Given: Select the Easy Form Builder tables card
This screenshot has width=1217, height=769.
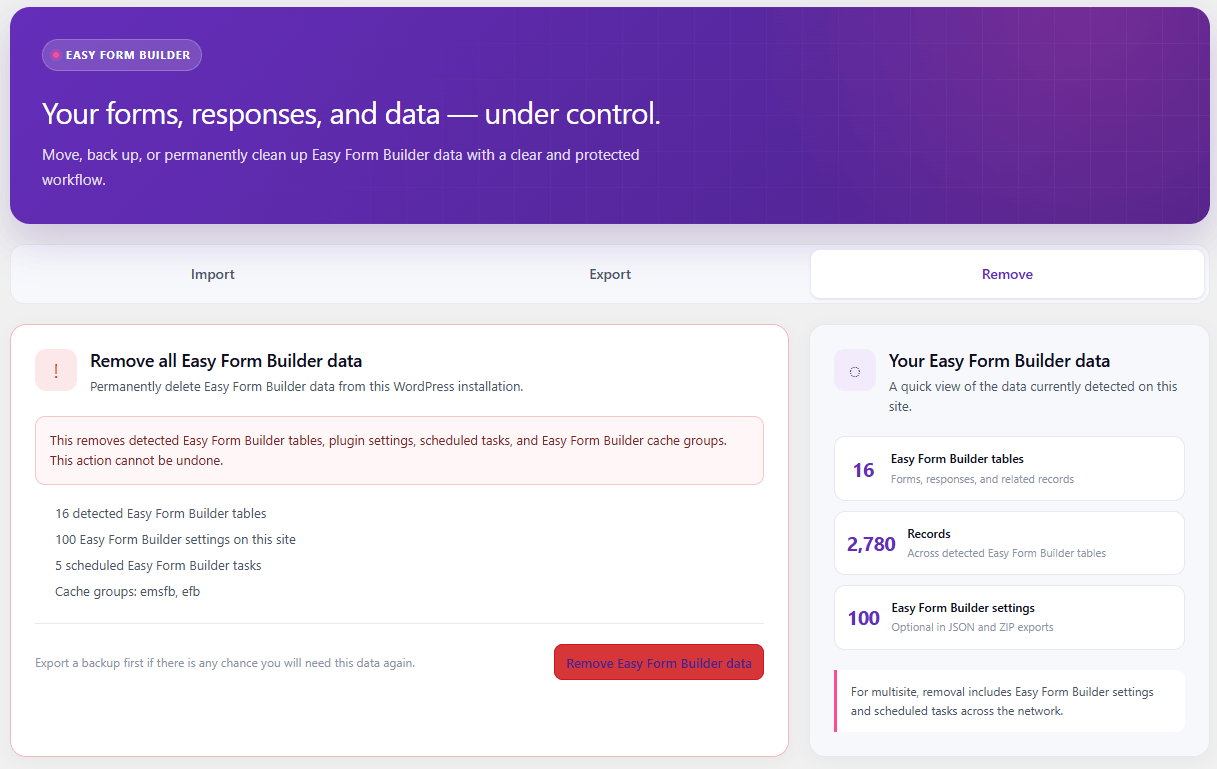Looking at the screenshot, I should pyautogui.click(x=1009, y=468).
